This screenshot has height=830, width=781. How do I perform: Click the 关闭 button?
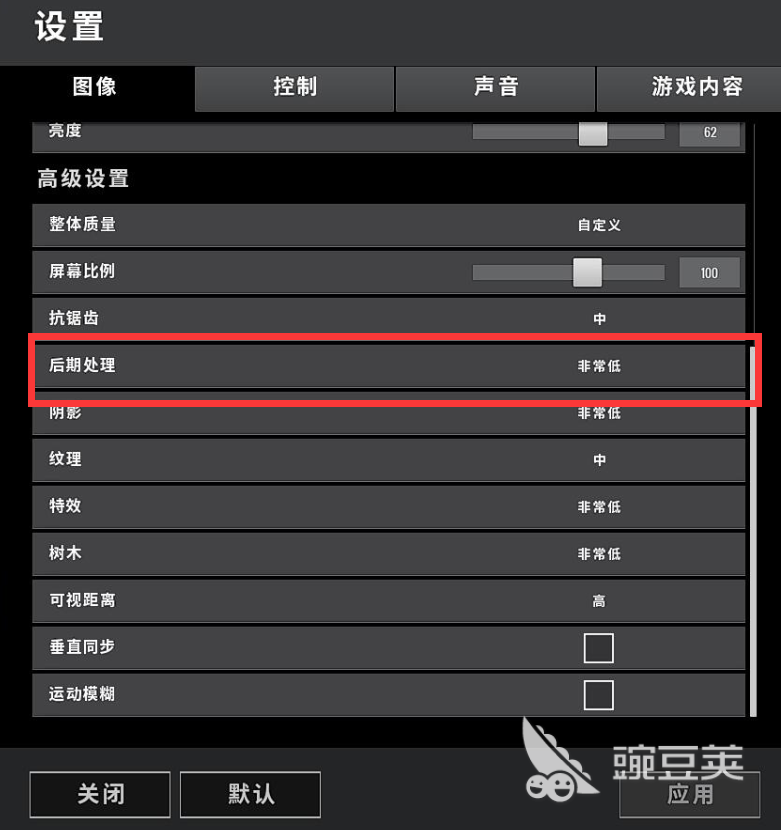click(x=100, y=794)
